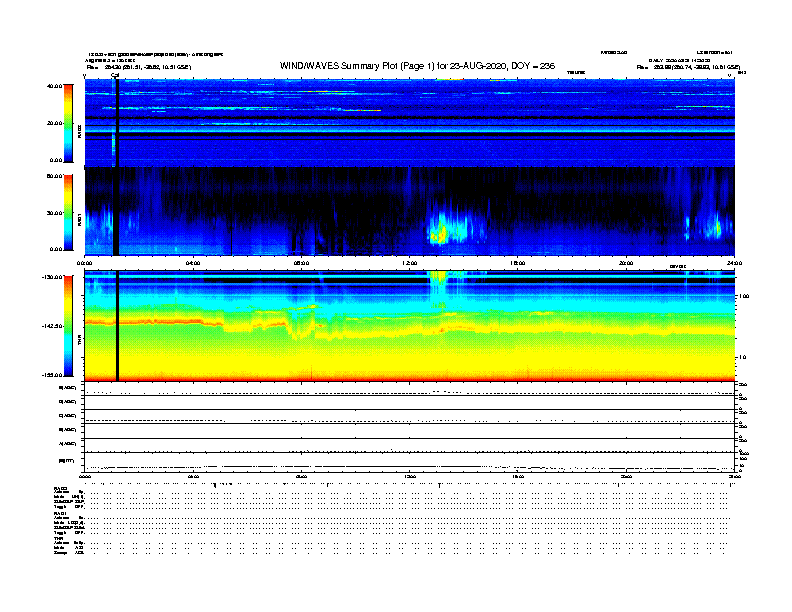
Task: Click the 12:00 tick below RAD1 spectrogram
Action: pos(410,263)
